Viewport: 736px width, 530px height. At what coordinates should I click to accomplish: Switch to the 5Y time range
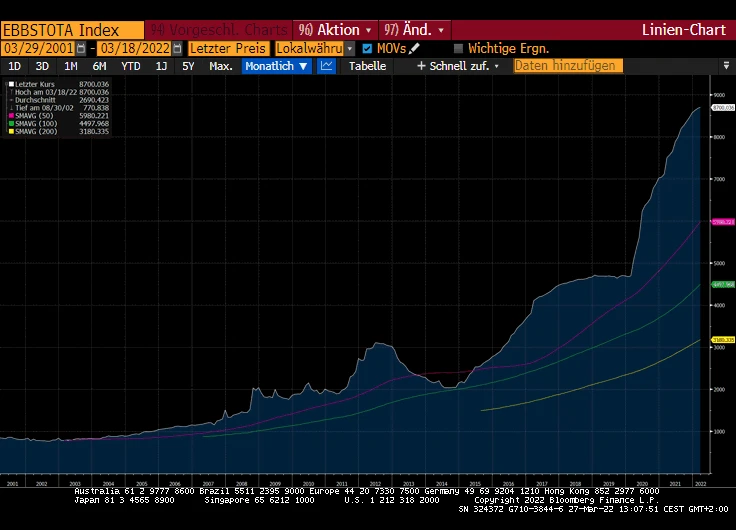pos(188,66)
